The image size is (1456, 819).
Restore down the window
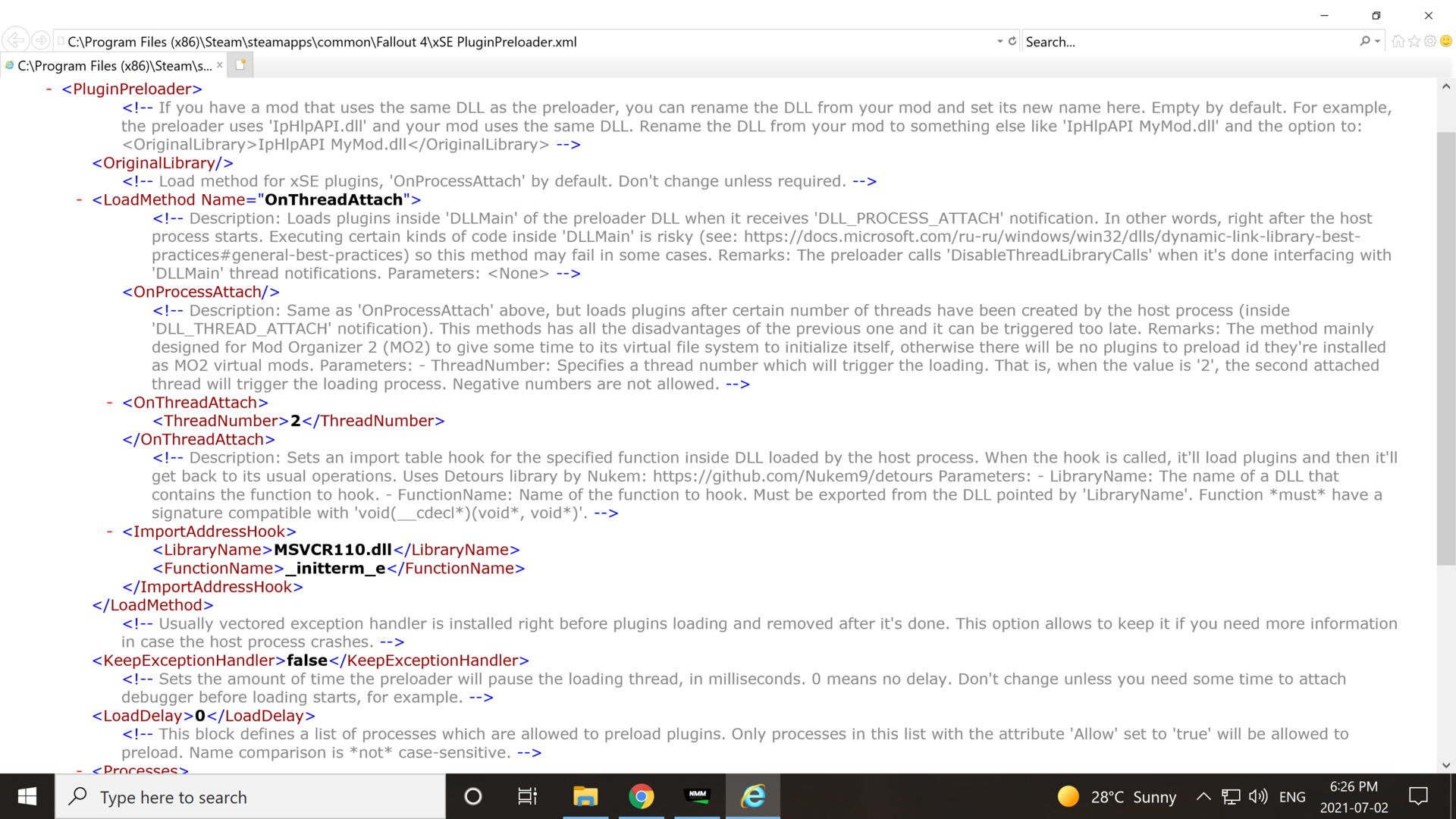tap(1376, 15)
